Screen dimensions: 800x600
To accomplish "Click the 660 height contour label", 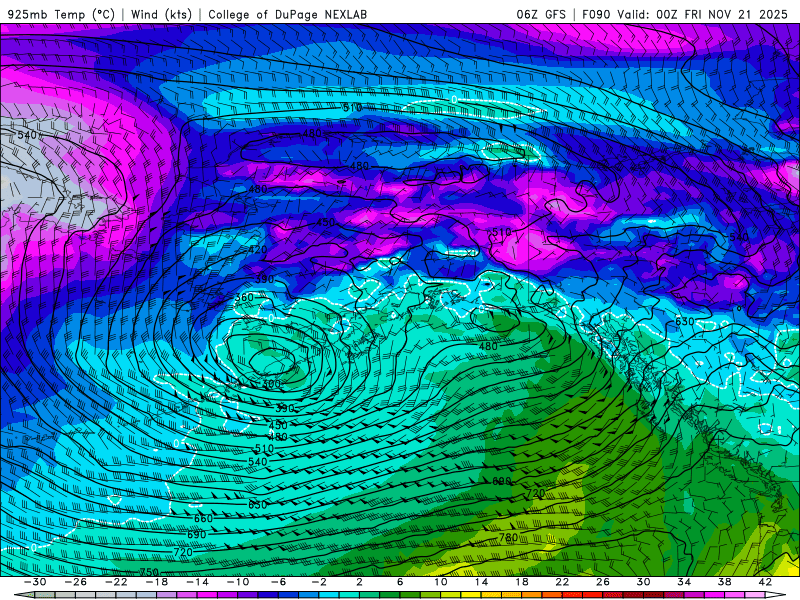I will (203, 518).
